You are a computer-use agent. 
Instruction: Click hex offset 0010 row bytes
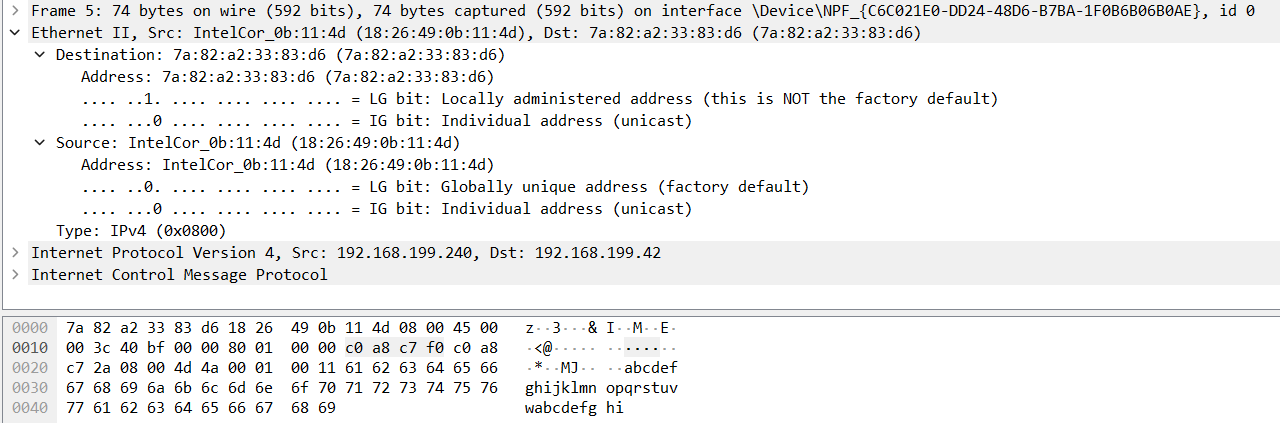coord(282,348)
